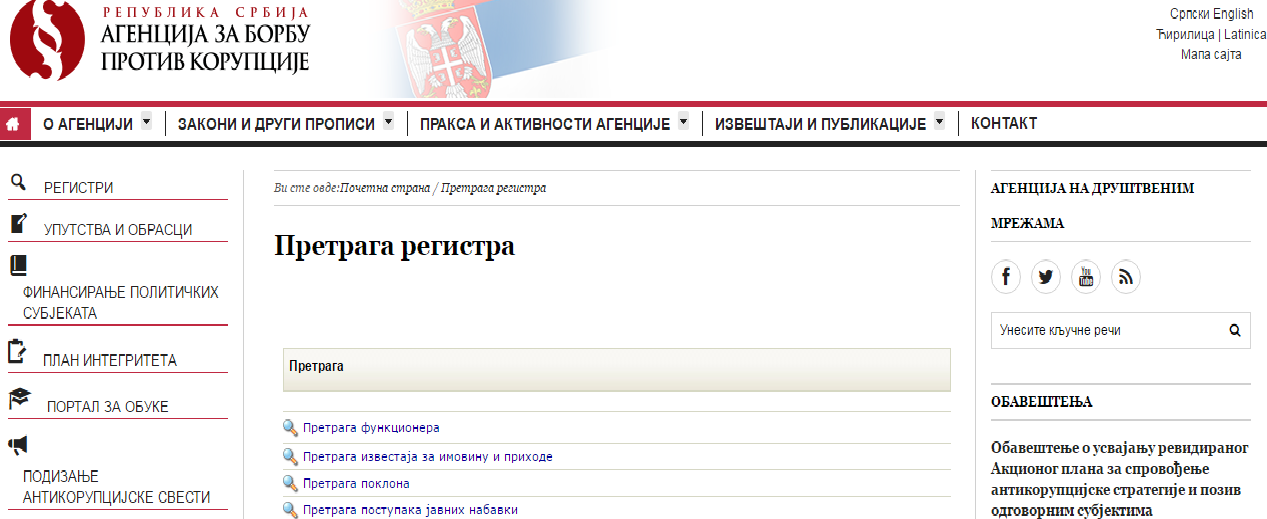Click the agency logo emblem
Viewport: 1267px width, 519px height.
(47, 41)
